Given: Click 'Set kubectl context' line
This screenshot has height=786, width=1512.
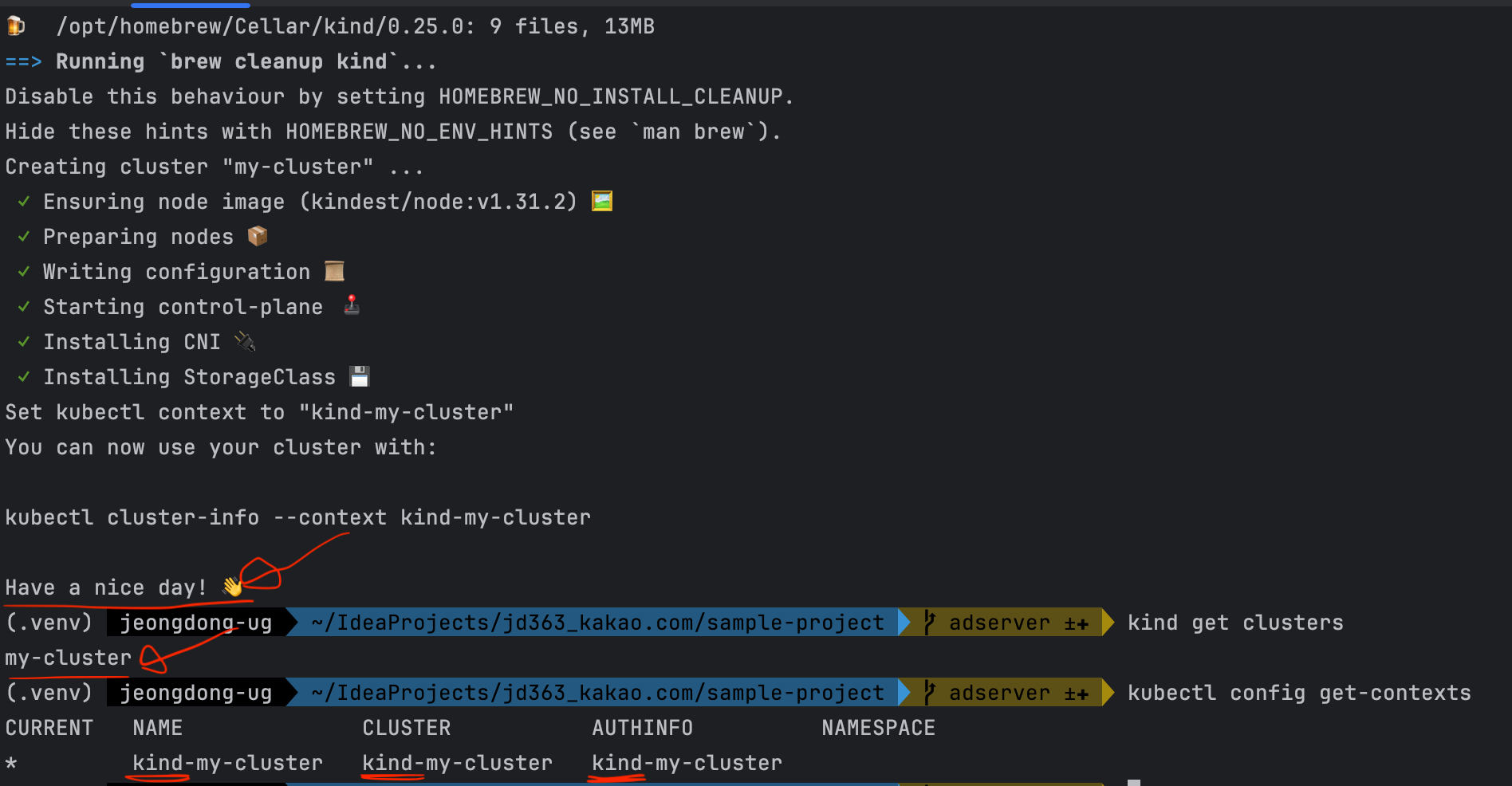Looking at the screenshot, I should tap(260, 412).
